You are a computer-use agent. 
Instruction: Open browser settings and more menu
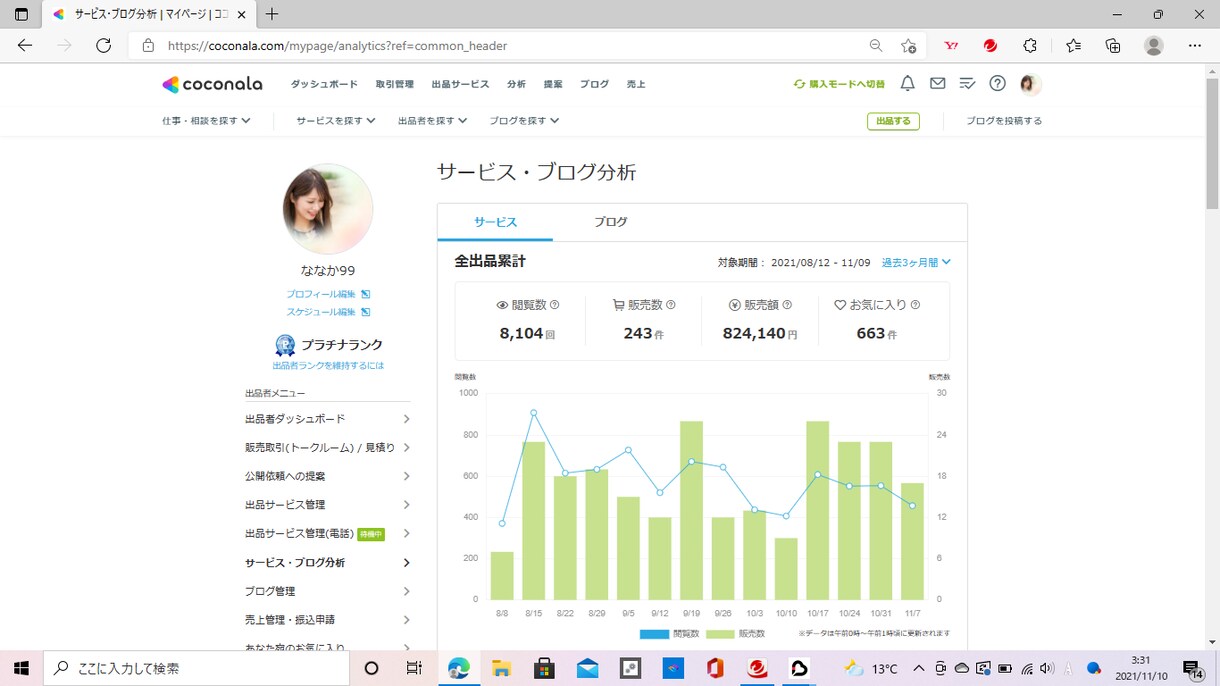[x=1195, y=45]
